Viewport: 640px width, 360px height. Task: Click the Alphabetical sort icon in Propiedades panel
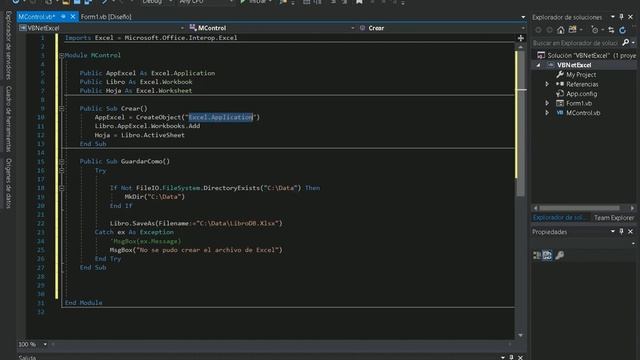point(547,256)
